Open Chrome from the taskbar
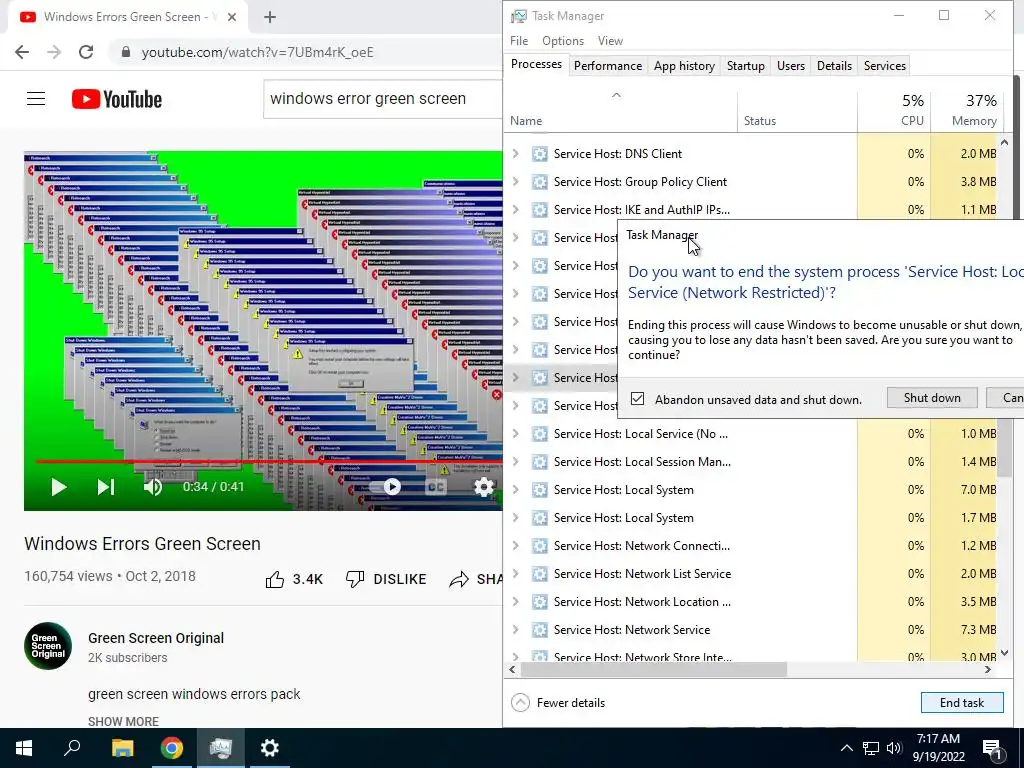This screenshot has width=1024, height=768. (172, 748)
